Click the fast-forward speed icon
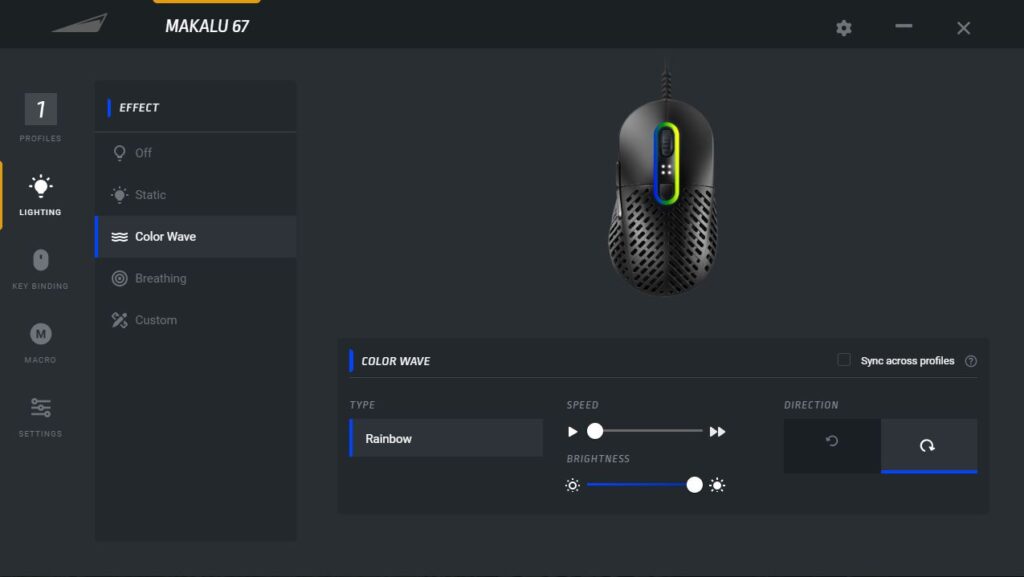The height and width of the screenshot is (577, 1024). click(x=717, y=432)
